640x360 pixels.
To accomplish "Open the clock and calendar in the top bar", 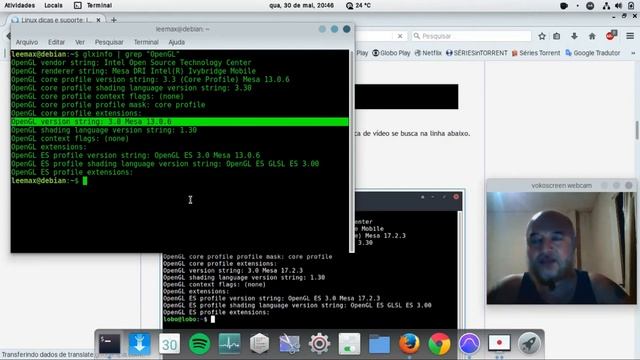I will 301,5.
